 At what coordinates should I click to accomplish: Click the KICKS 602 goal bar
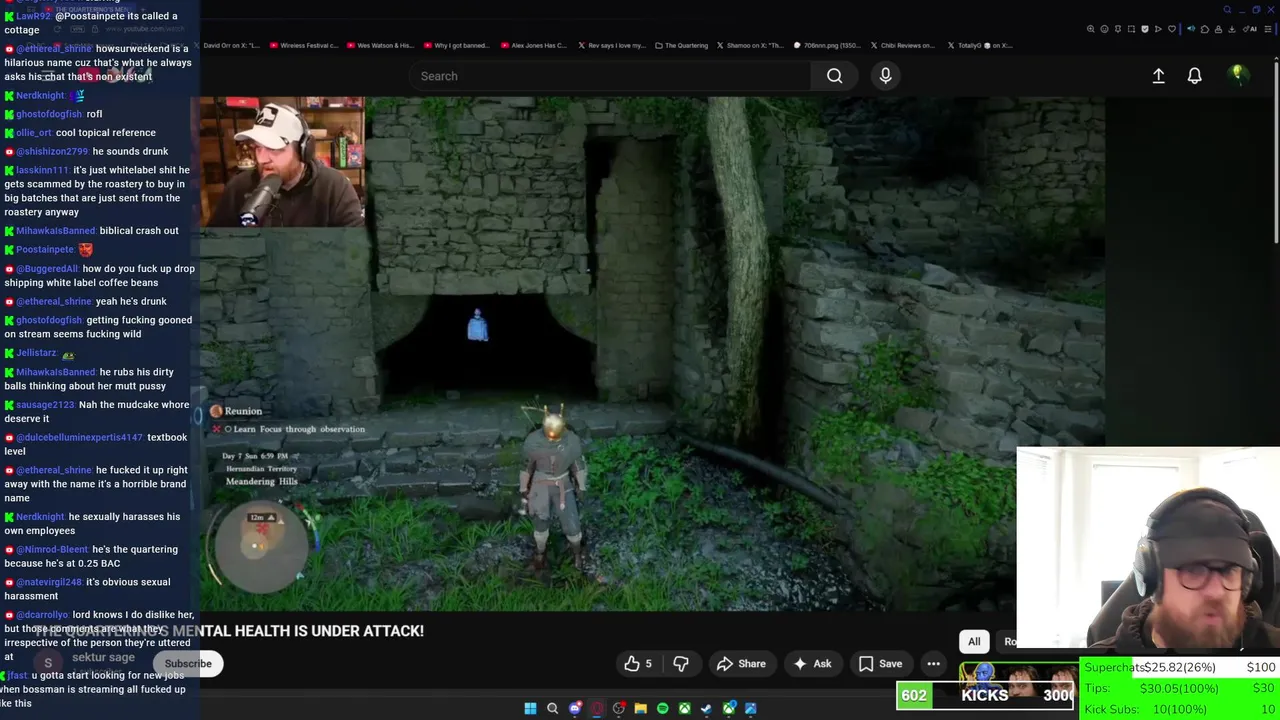tap(987, 696)
